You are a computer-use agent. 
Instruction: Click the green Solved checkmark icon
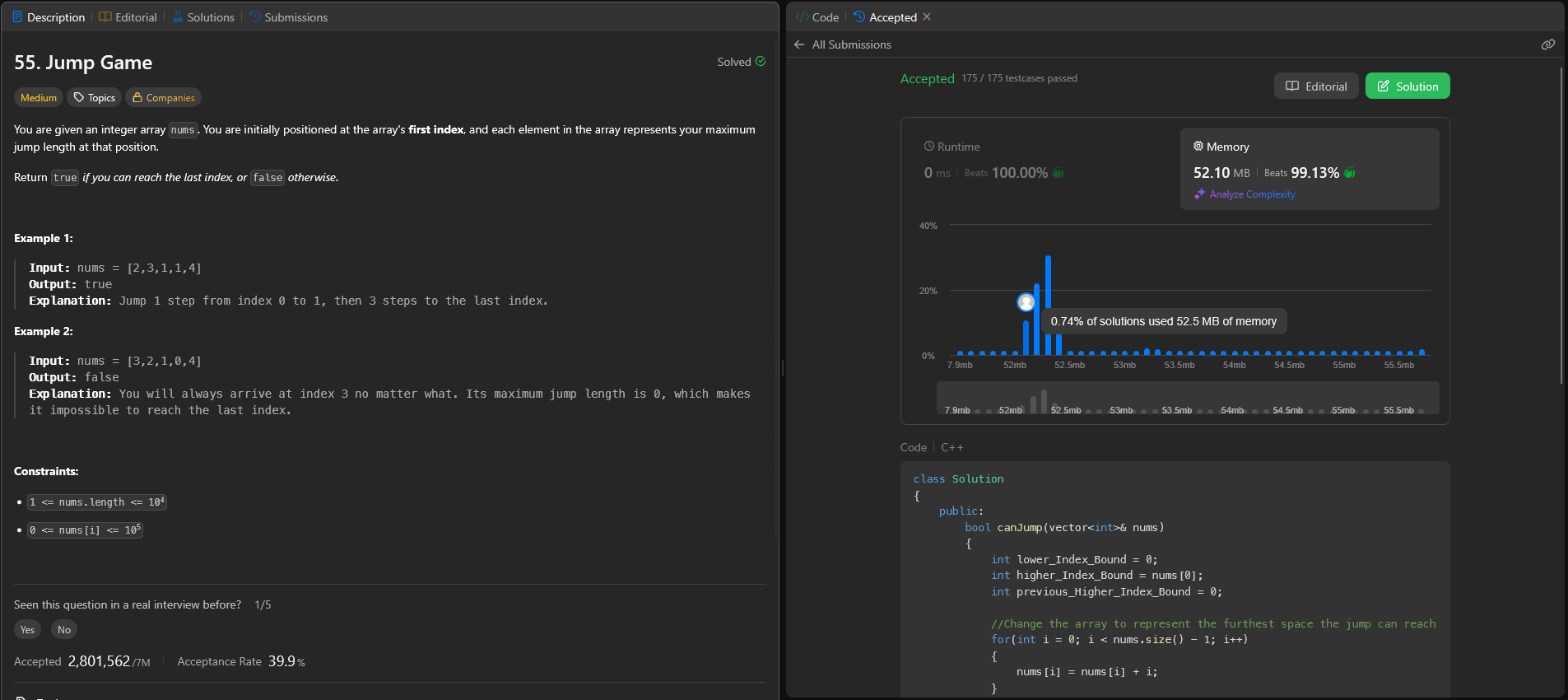(761, 61)
